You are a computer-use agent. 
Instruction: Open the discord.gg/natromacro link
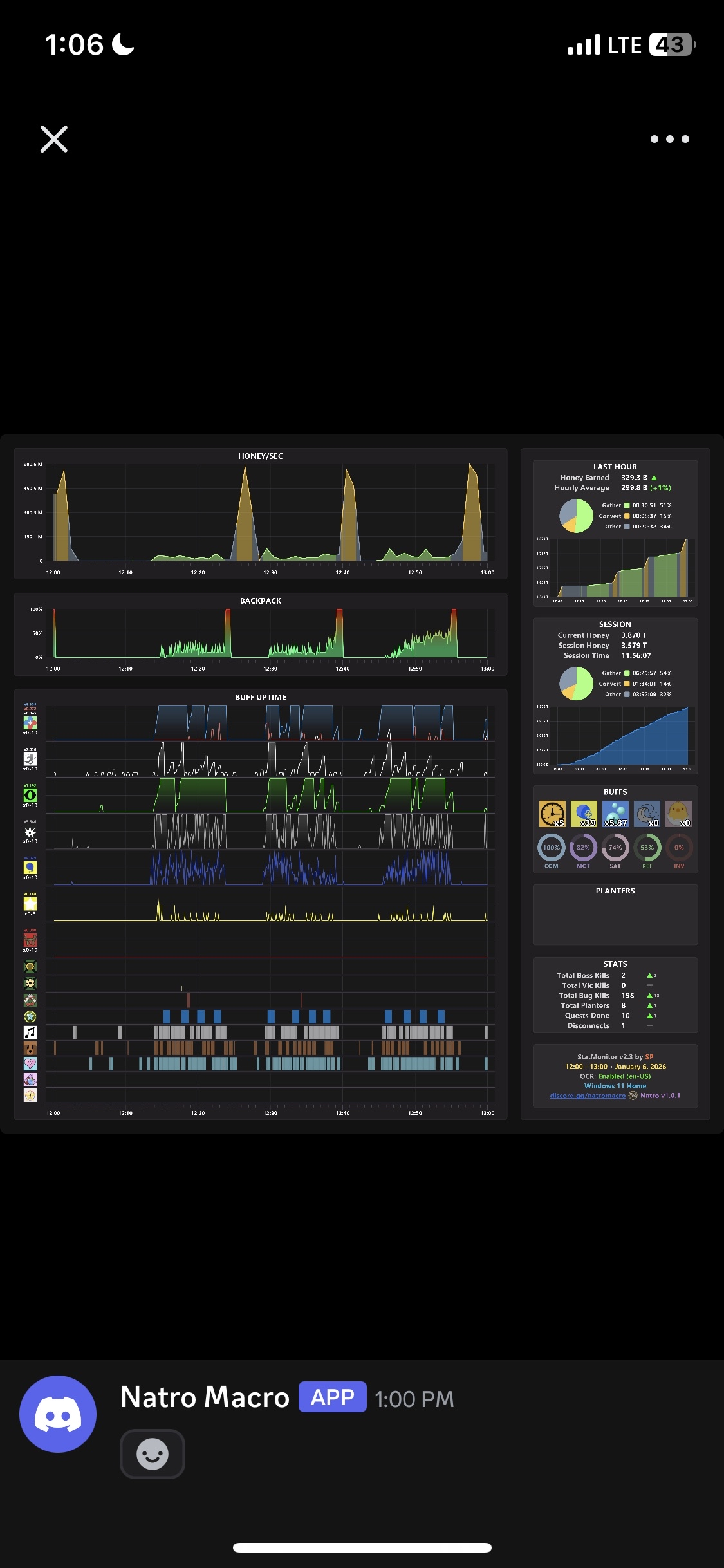point(588,1096)
